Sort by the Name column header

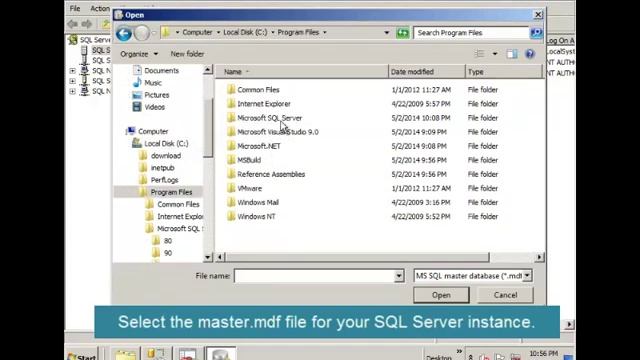tap(302, 72)
